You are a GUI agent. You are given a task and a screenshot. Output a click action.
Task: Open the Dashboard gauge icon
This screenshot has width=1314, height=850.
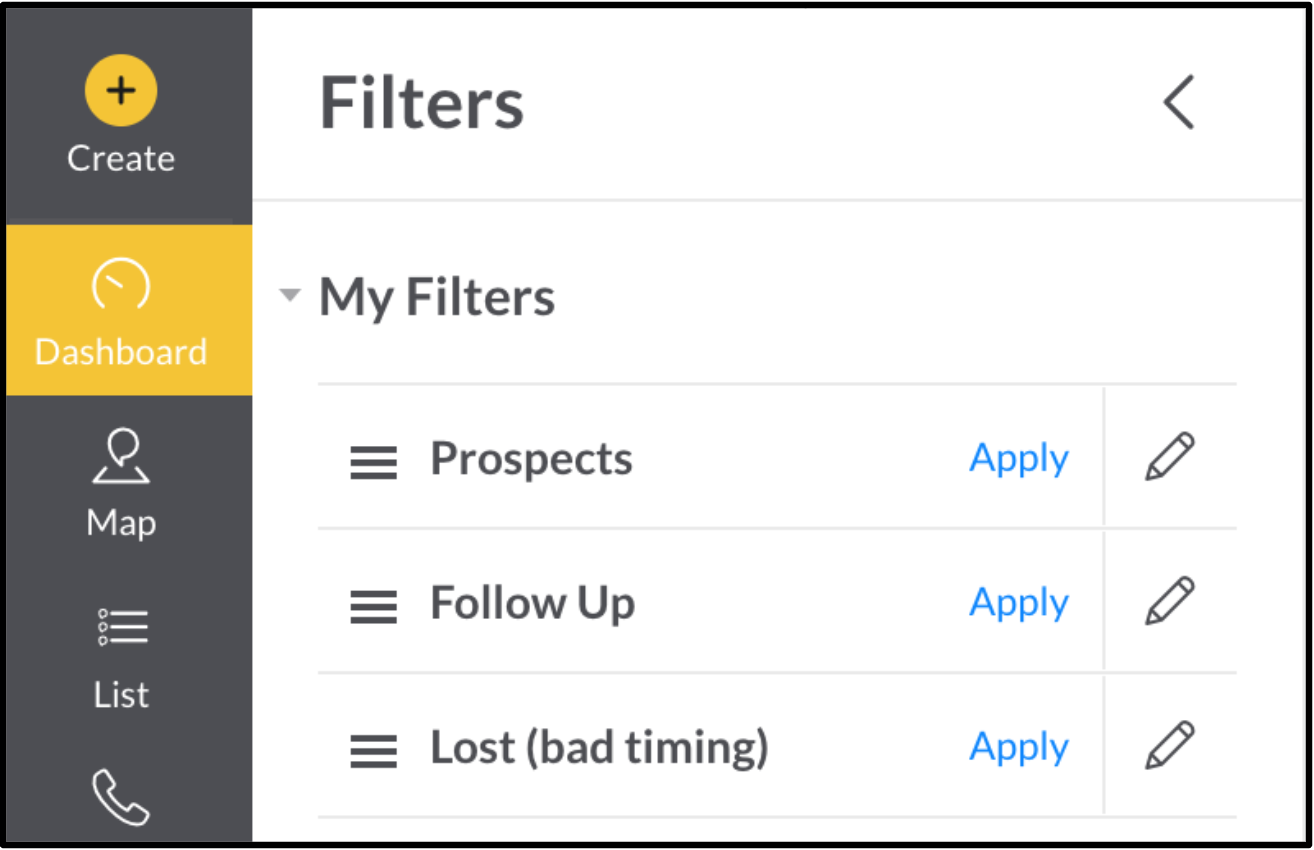[121, 286]
